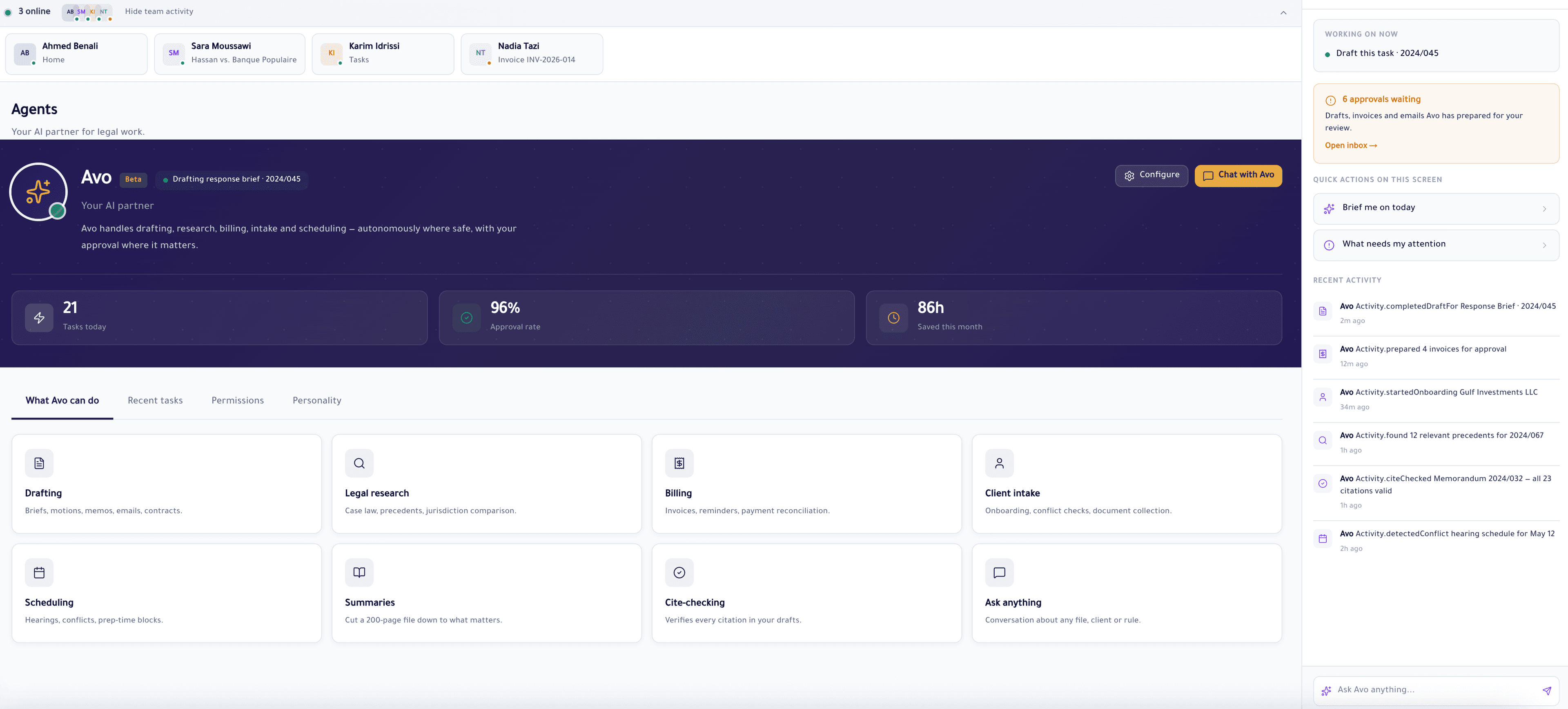Click Brief me on today quick action
This screenshot has height=709, width=1568.
(1436, 209)
